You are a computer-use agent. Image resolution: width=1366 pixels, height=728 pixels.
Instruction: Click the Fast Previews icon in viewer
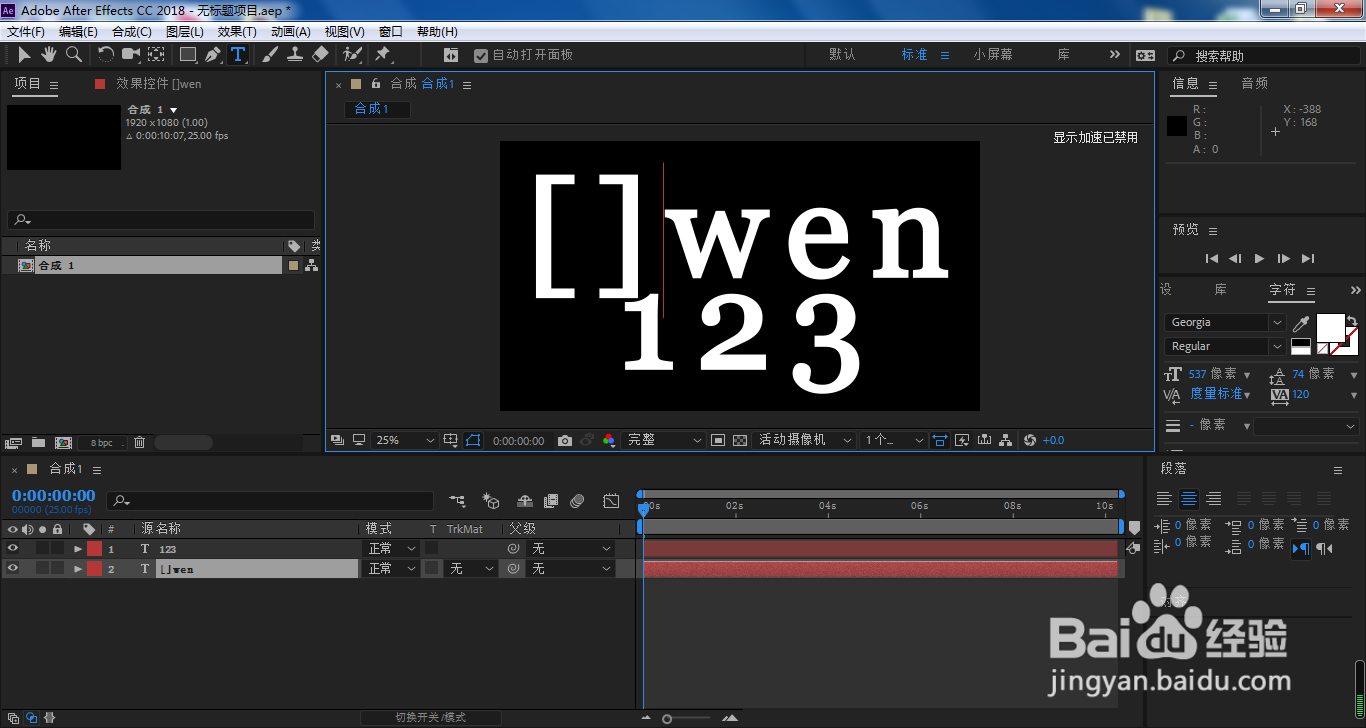[x=962, y=440]
